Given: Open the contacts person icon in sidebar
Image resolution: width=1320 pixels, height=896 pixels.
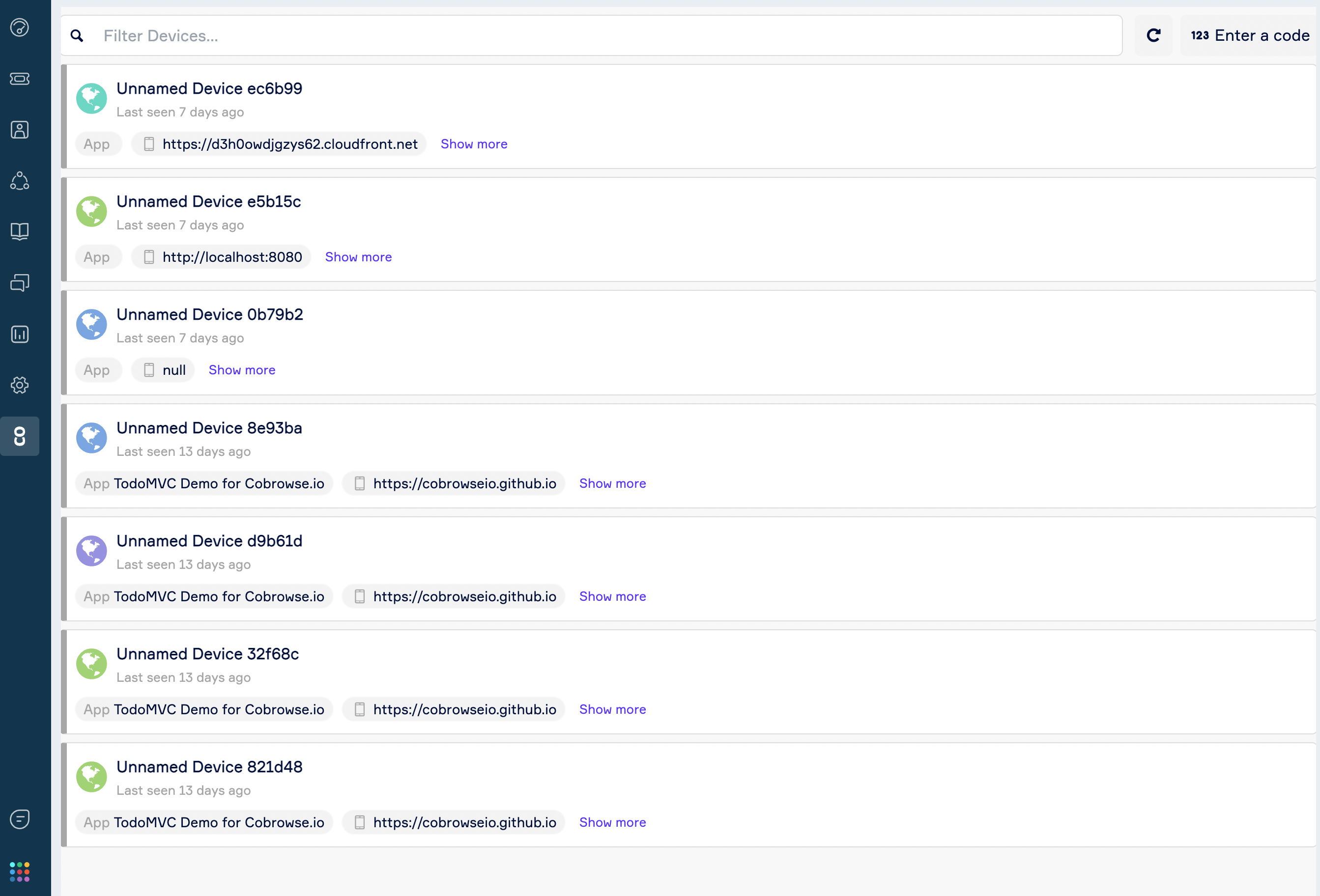Looking at the screenshot, I should click(x=20, y=130).
